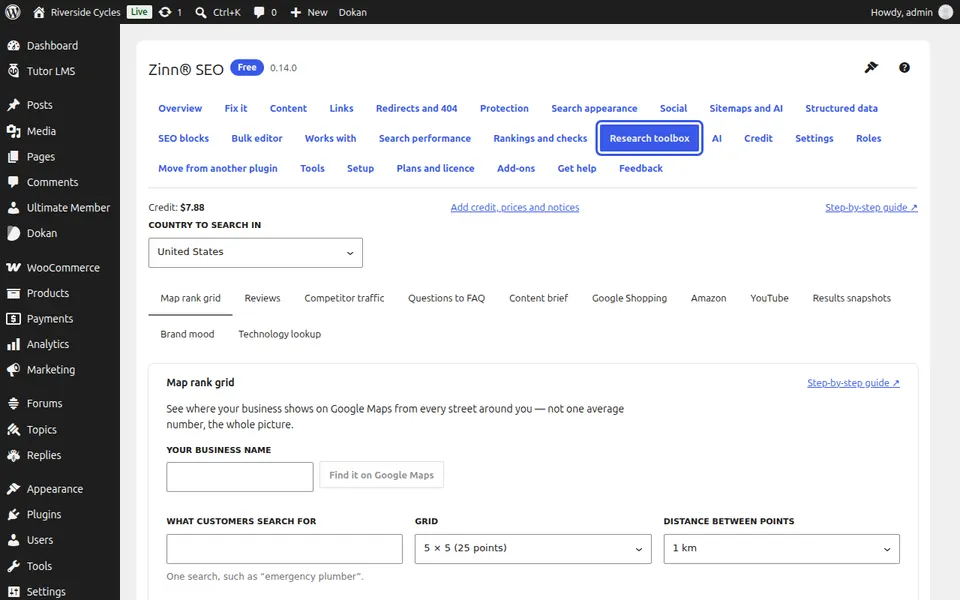Click the plus icon beside New

[x=296, y=12]
